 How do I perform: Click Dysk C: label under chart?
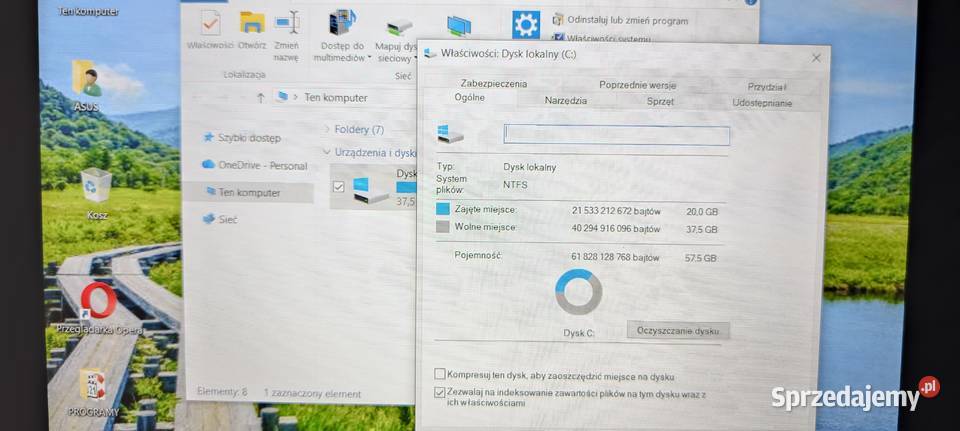click(x=579, y=333)
